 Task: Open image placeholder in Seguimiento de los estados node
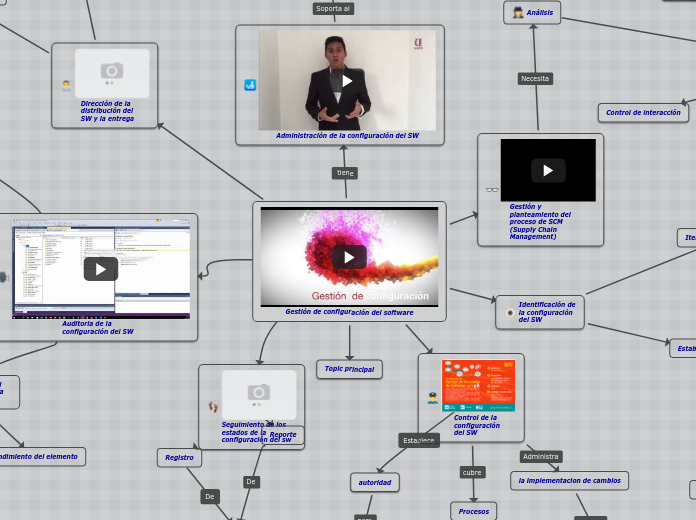259,395
